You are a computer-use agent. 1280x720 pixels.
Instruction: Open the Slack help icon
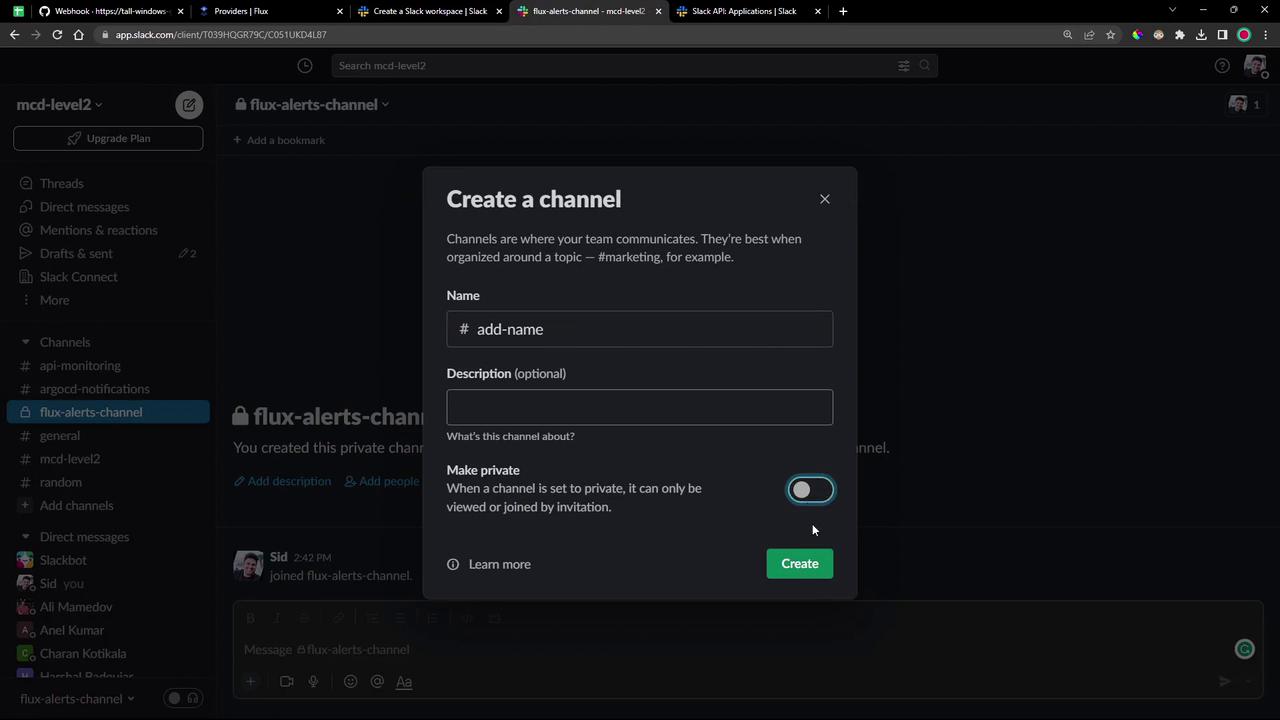1222,66
